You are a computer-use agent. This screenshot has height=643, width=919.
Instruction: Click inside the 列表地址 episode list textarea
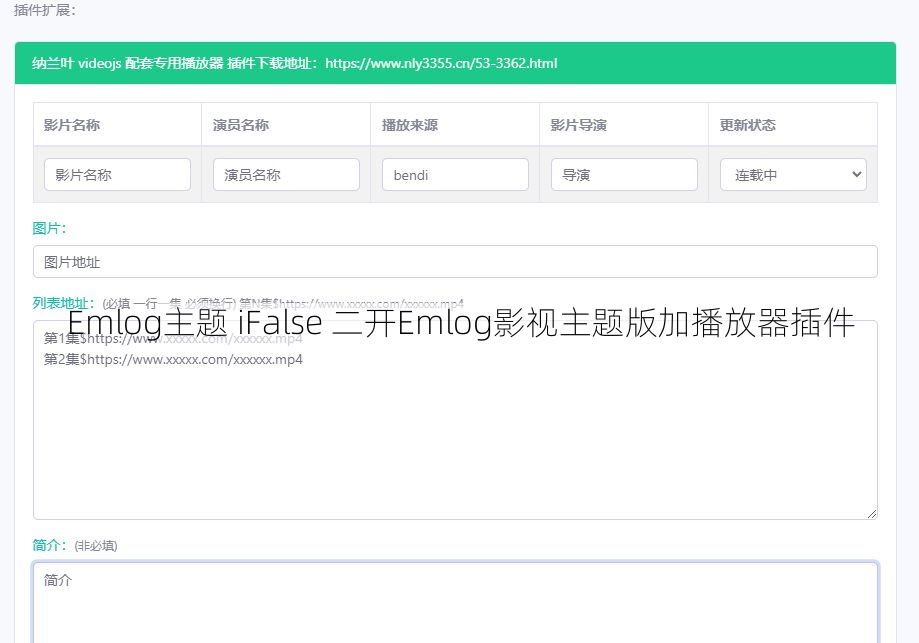click(455, 420)
